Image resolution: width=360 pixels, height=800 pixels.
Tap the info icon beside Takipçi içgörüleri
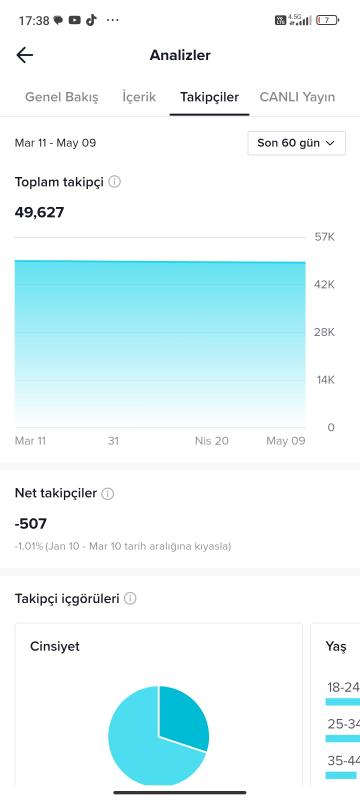[130, 598]
